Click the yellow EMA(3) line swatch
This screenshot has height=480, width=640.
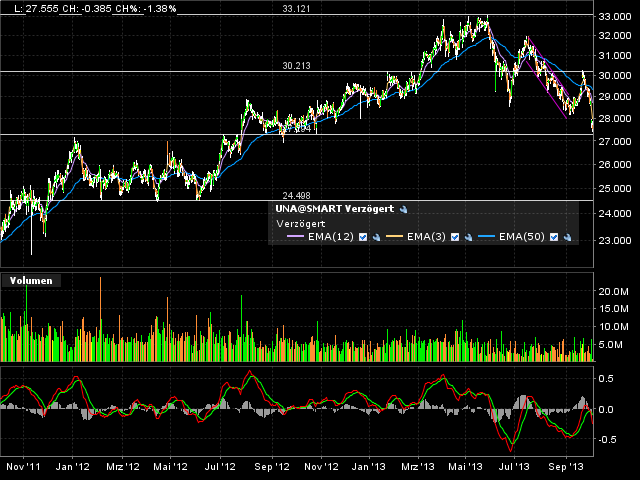pos(394,237)
